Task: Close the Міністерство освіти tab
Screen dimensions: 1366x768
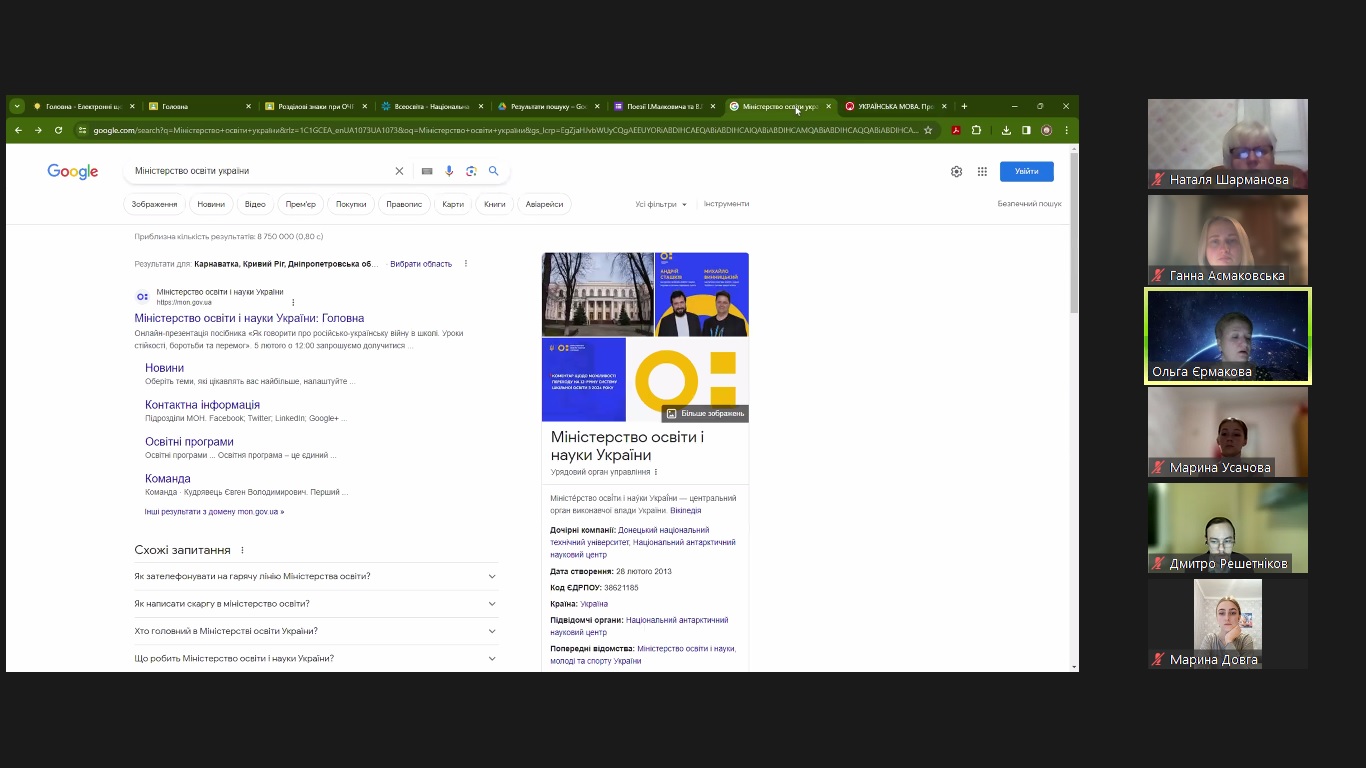Action: 828,106
